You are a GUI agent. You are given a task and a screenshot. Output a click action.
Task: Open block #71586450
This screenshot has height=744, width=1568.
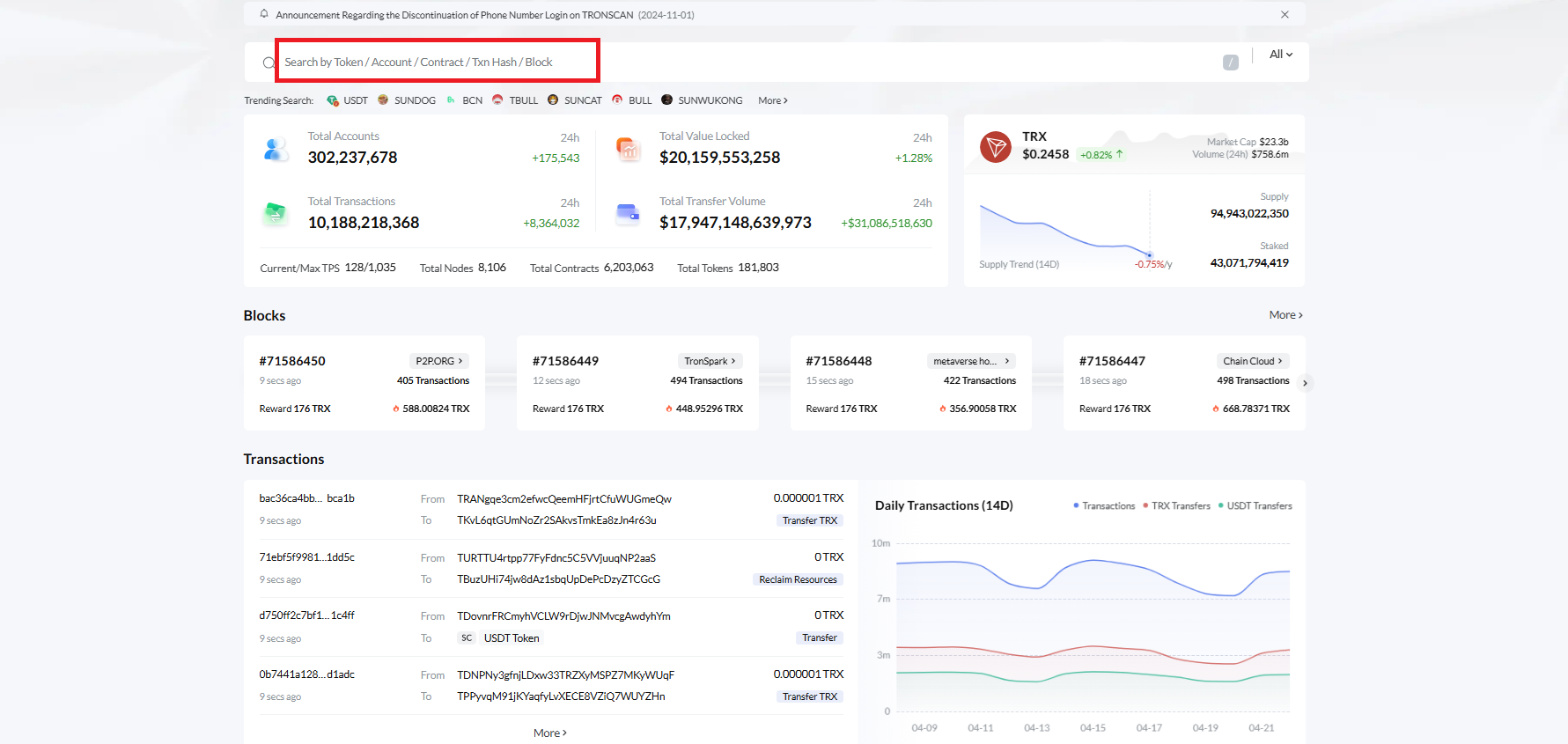pyautogui.click(x=292, y=361)
